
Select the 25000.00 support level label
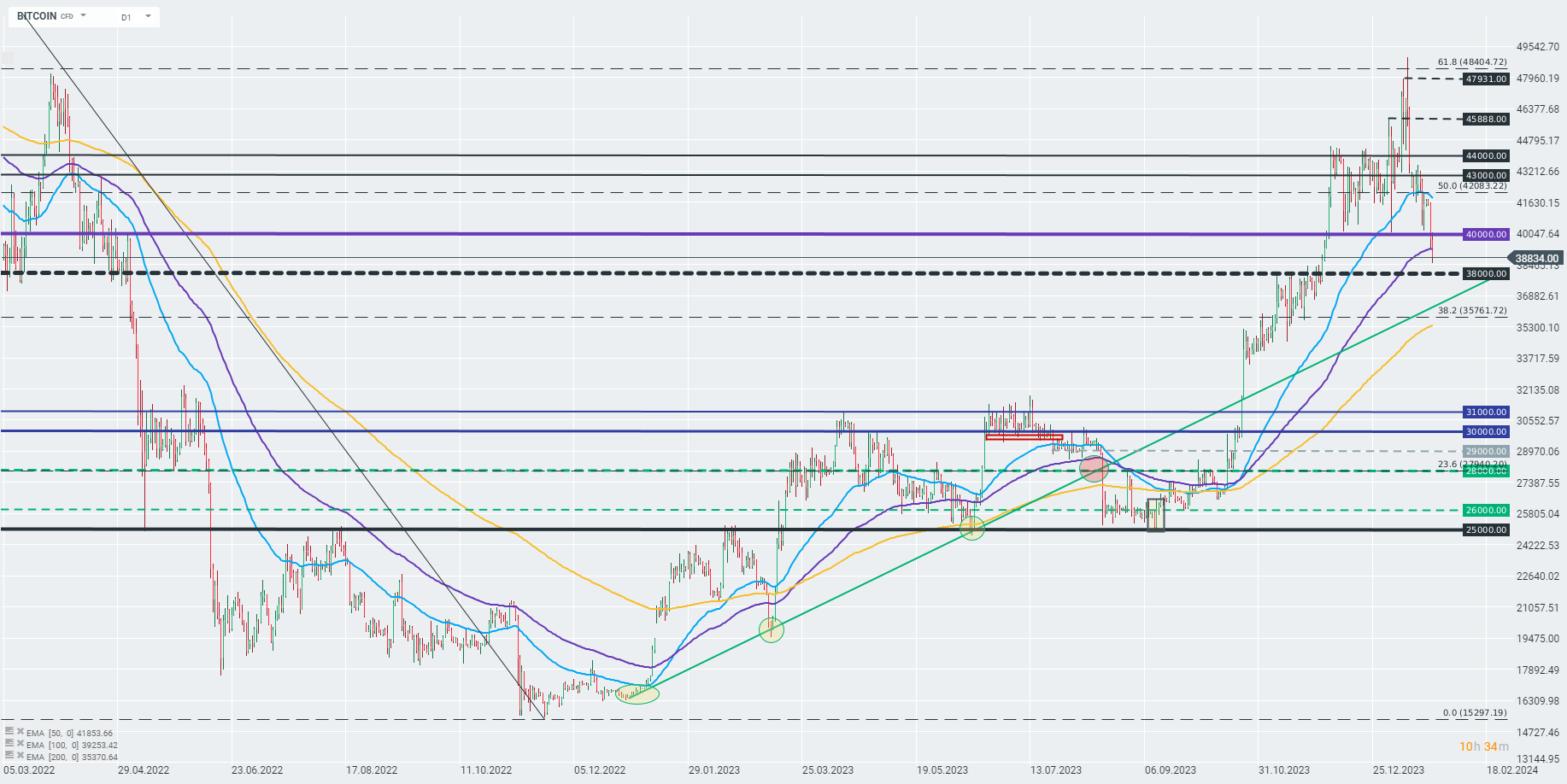click(x=1487, y=529)
